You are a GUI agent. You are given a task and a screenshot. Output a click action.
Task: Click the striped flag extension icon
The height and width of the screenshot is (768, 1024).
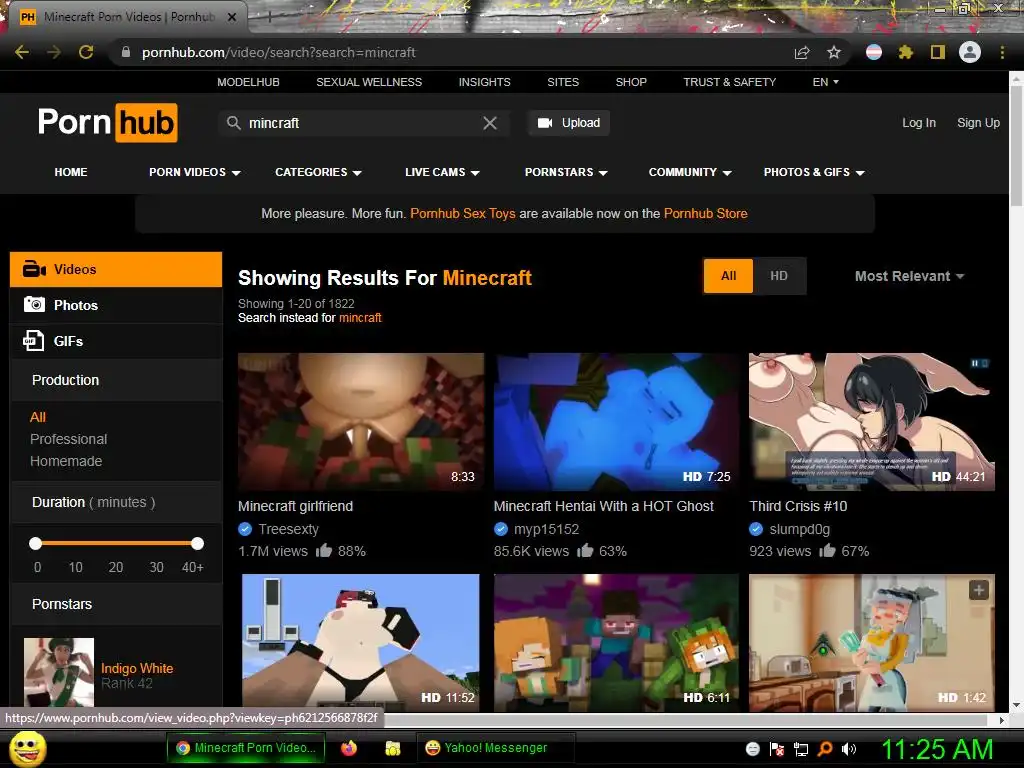pos(874,52)
